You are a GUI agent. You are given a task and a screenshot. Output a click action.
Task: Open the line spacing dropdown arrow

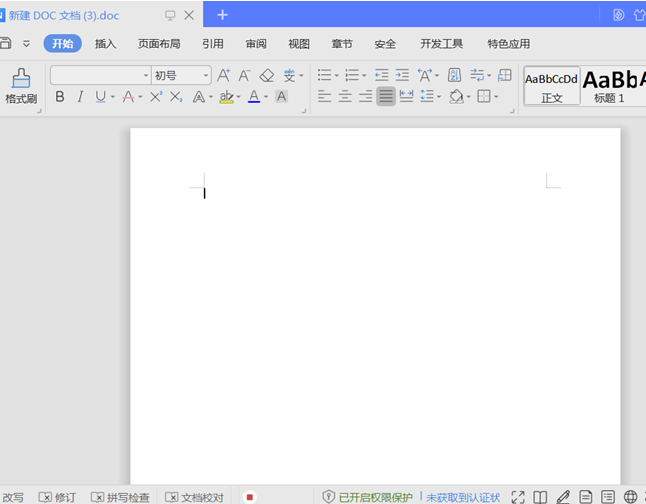click(x=439, y=97)
